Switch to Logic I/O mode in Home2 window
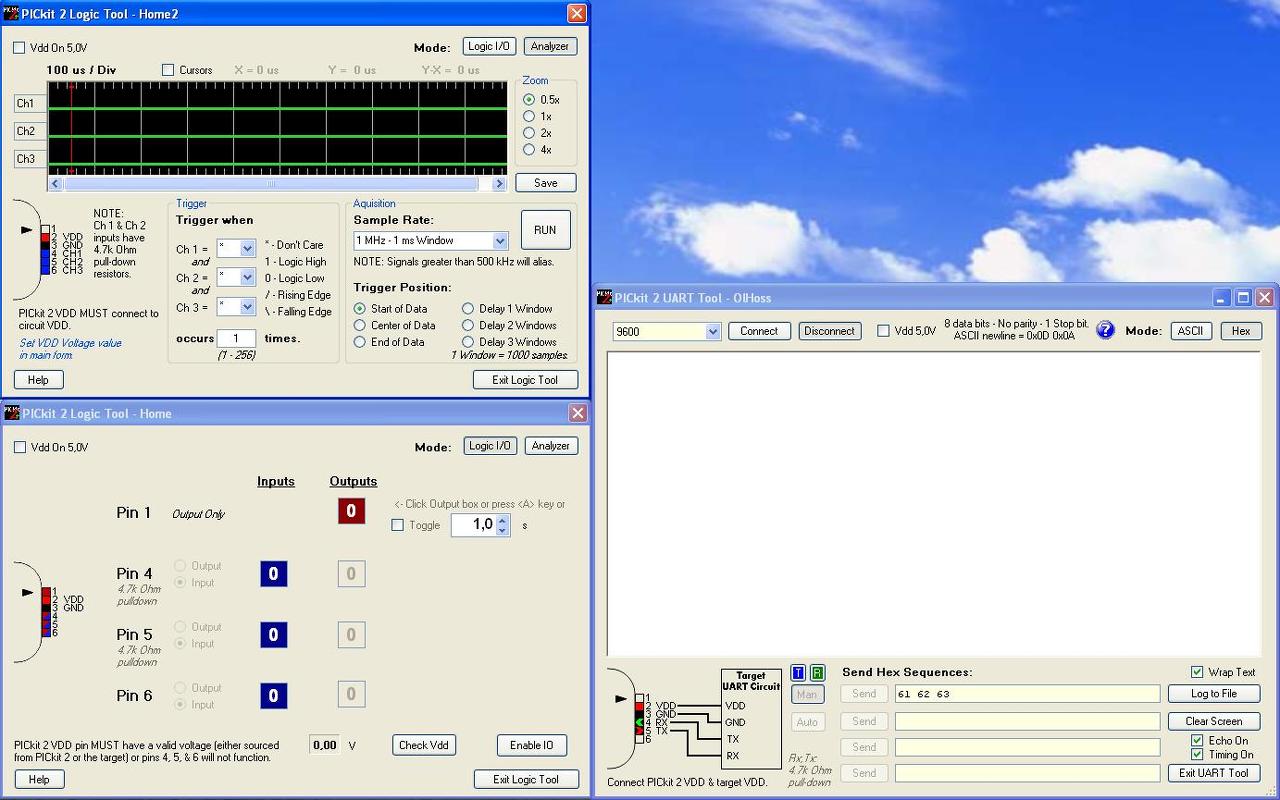 point(489,46)
